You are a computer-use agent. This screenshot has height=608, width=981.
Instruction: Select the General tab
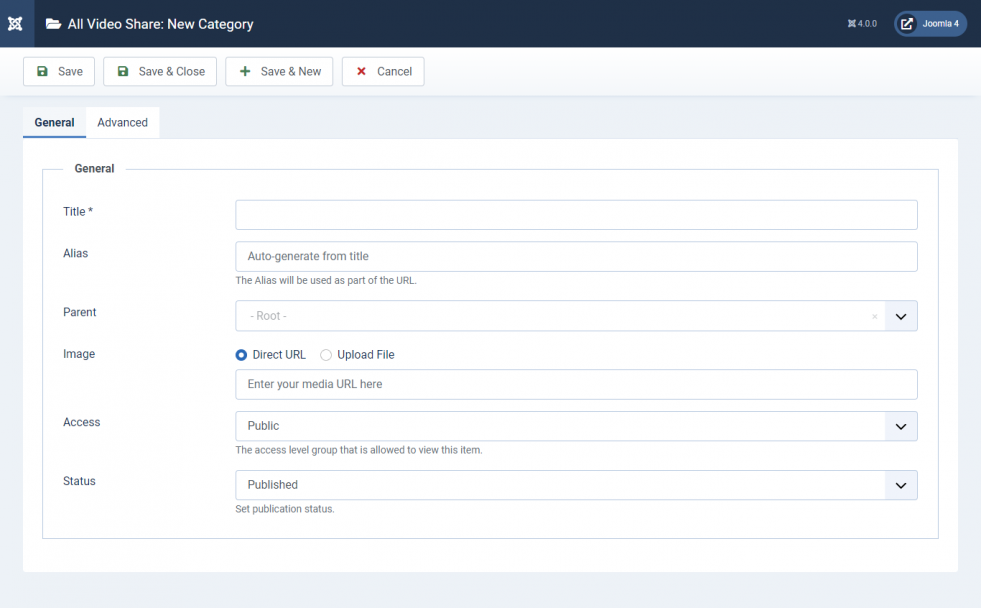[x=54, y=123]
